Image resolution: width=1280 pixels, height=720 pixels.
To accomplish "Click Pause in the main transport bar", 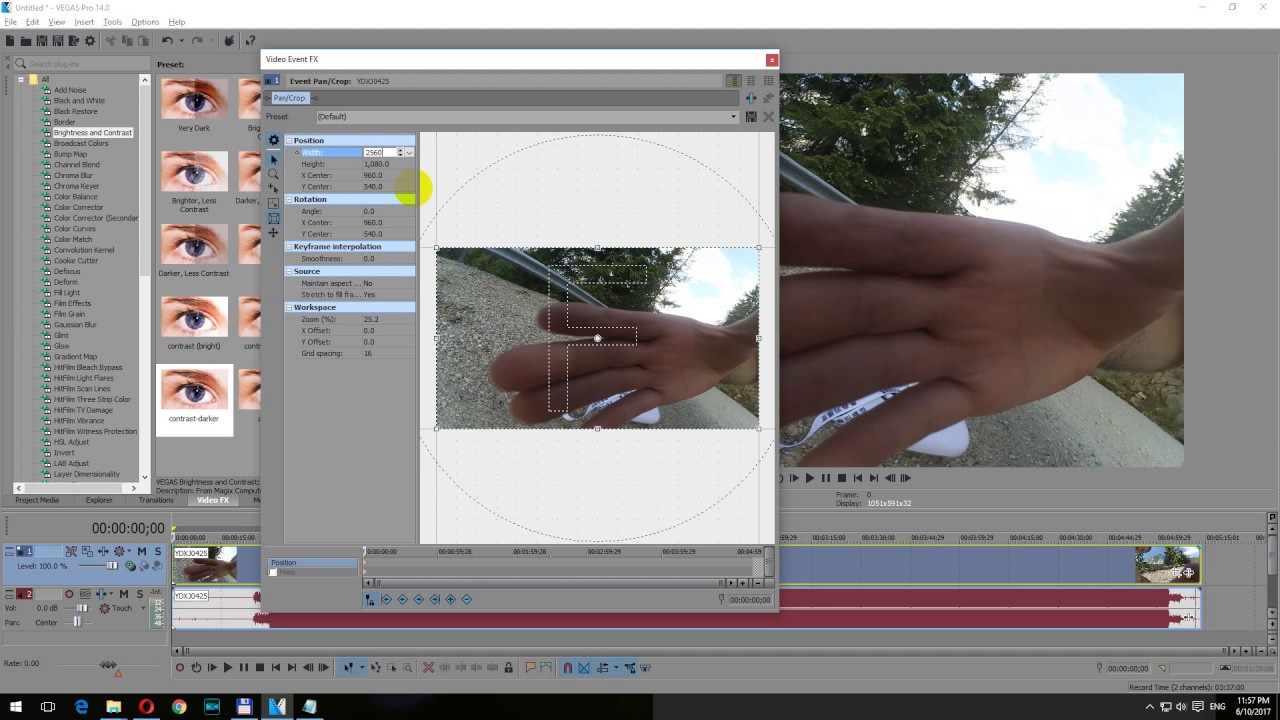I will tap(244, 668).
